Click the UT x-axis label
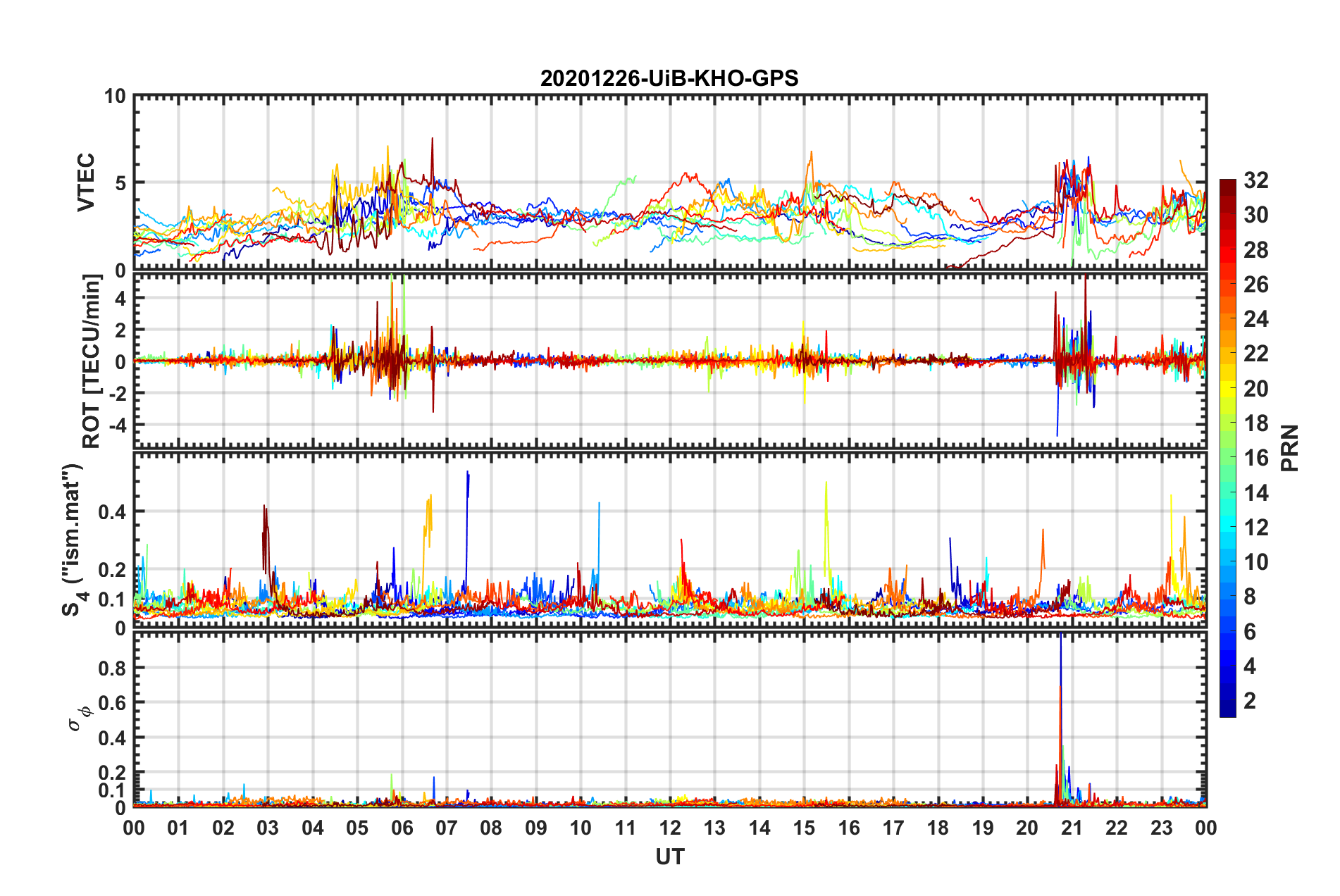The width and height of the screenshot is (1340, 896). tap(670, 857)
